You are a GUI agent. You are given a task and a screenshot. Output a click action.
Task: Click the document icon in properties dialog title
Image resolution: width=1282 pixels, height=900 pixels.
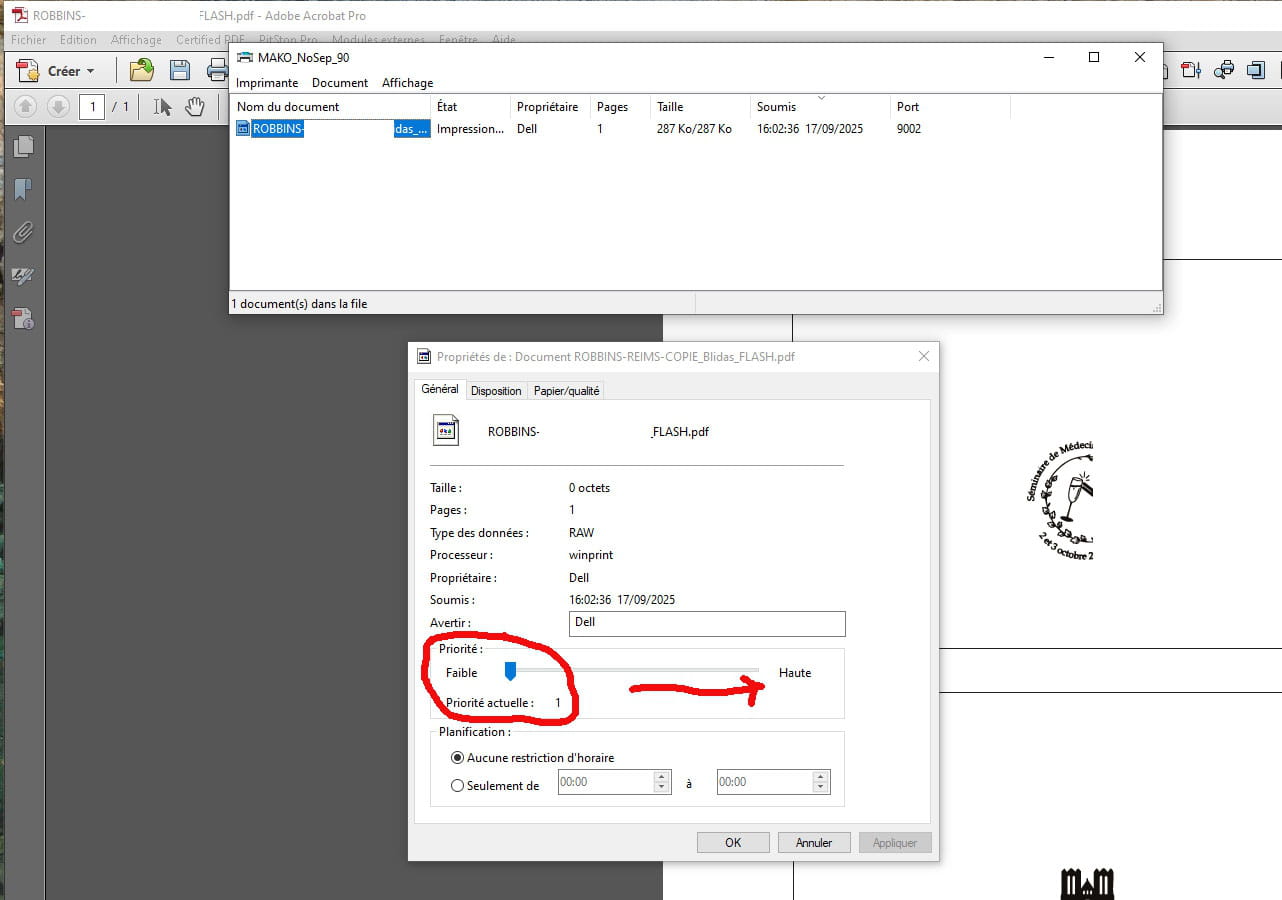point(425,356)
